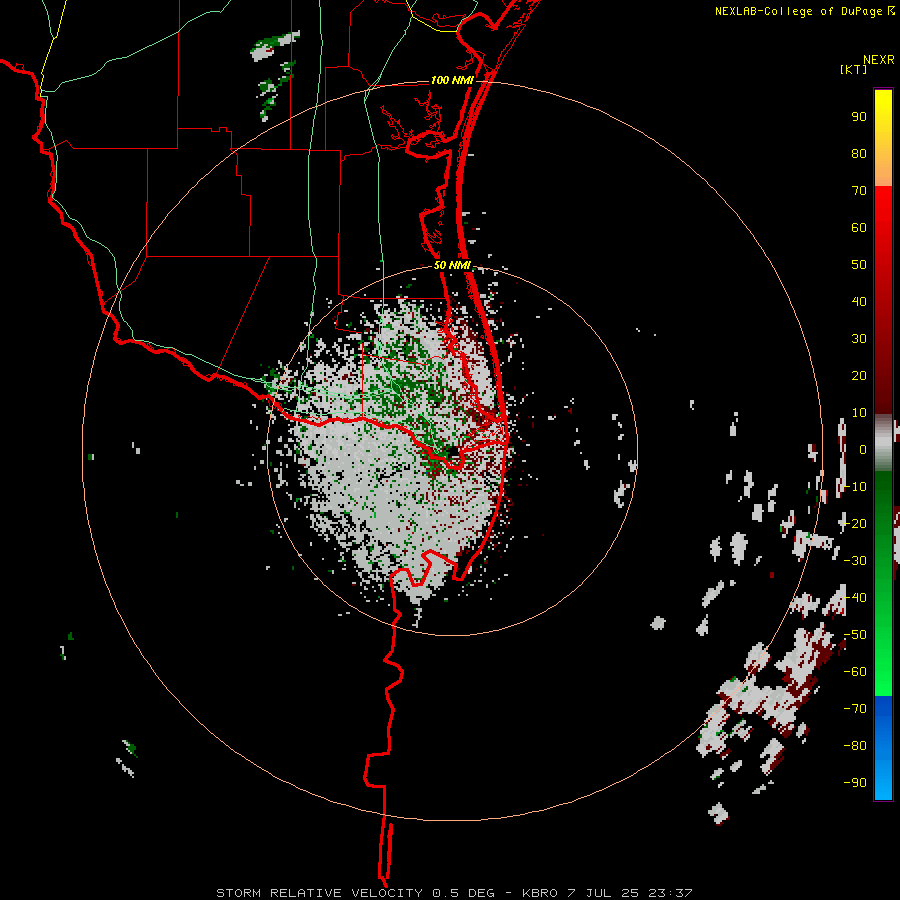Click the 80 value on the velocity scale
The image size is (900, 900).
coord(859,154)
